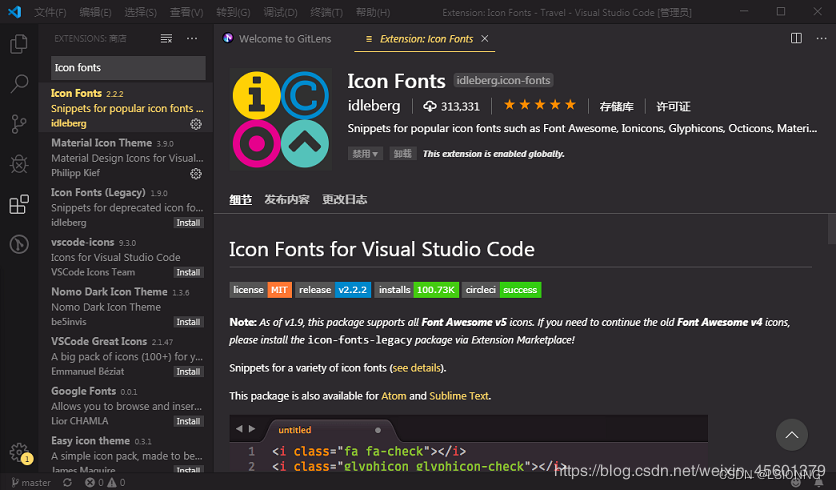This screenshot has height=490, width=836.
Task: Open the 存储库 repository link
Action: [616, 107]
